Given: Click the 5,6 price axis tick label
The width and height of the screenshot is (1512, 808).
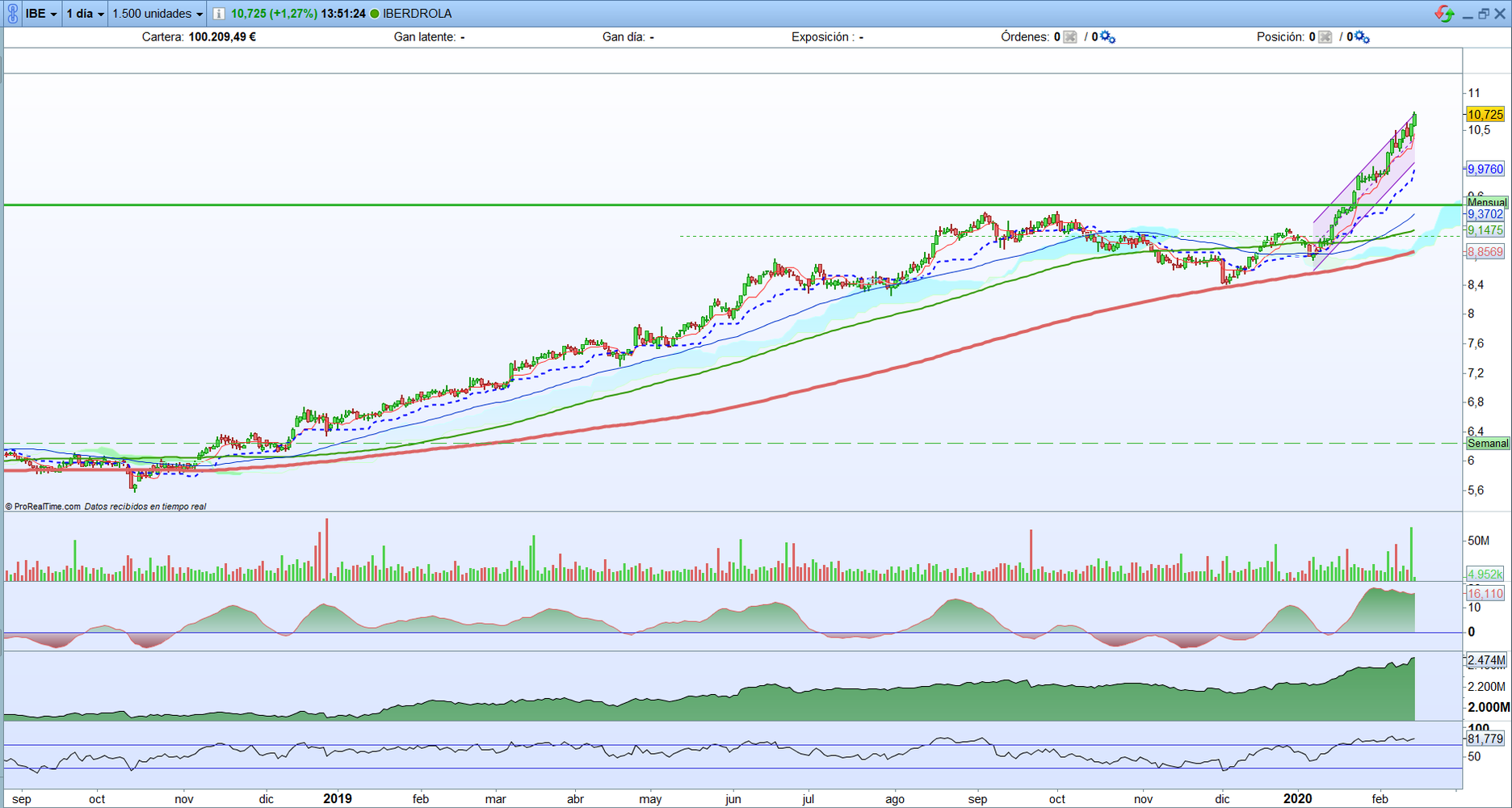Looking at the screenshot, I should [x=1476, y=490].
